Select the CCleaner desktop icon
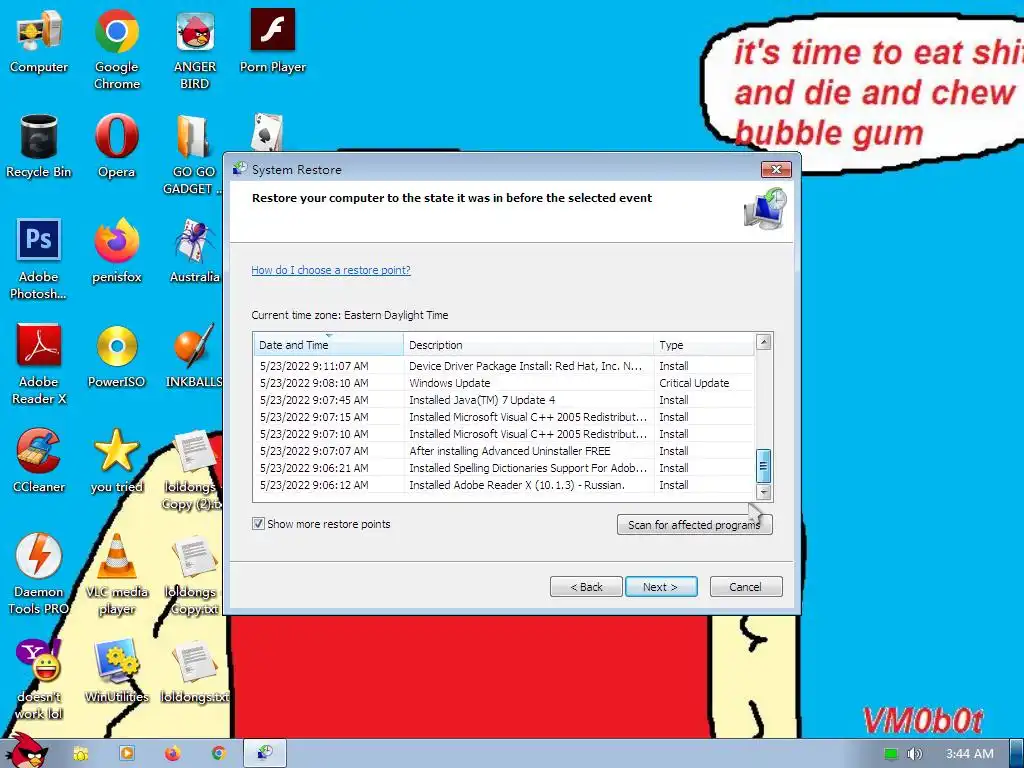Screen dimensions: 1024x768 point(39,461)
